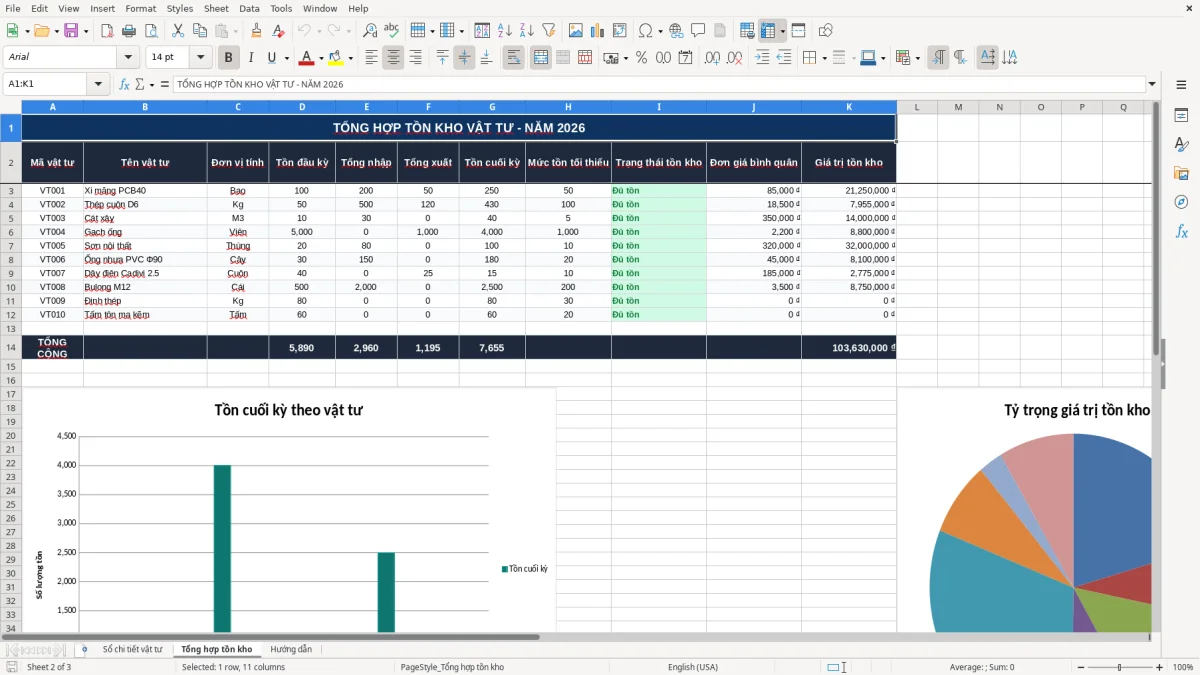Adjust the zoom slider

point(1119,667)
